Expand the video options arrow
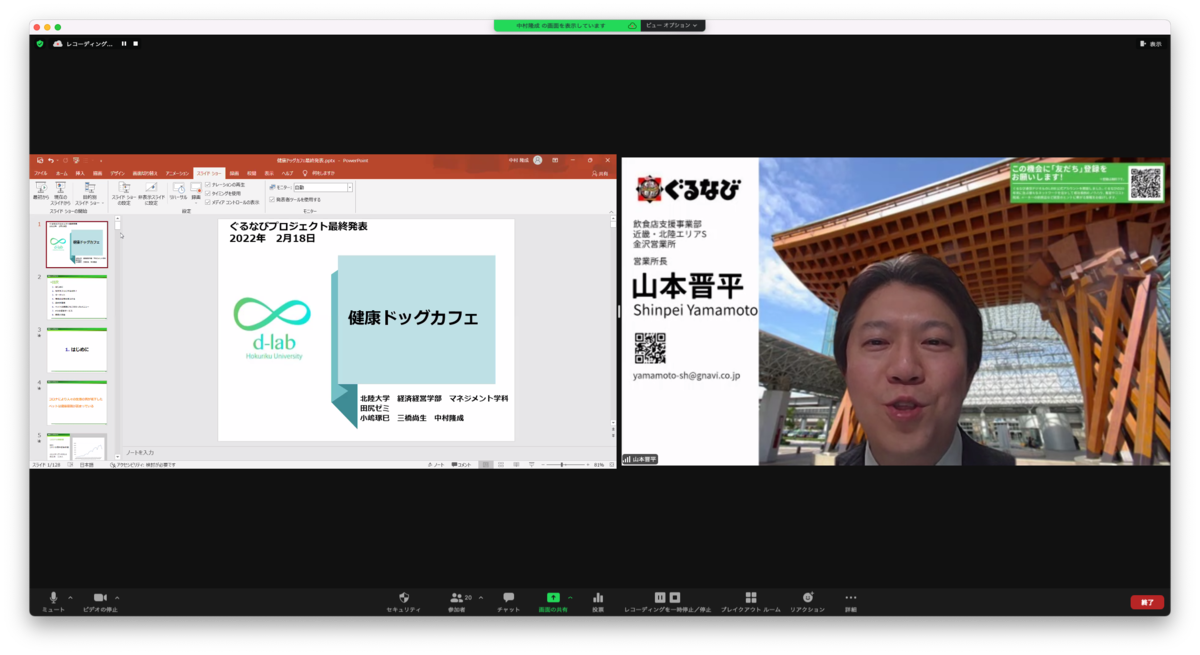Image resolution: width=1200 pixels, height=655 pixels. pos(117,598)
